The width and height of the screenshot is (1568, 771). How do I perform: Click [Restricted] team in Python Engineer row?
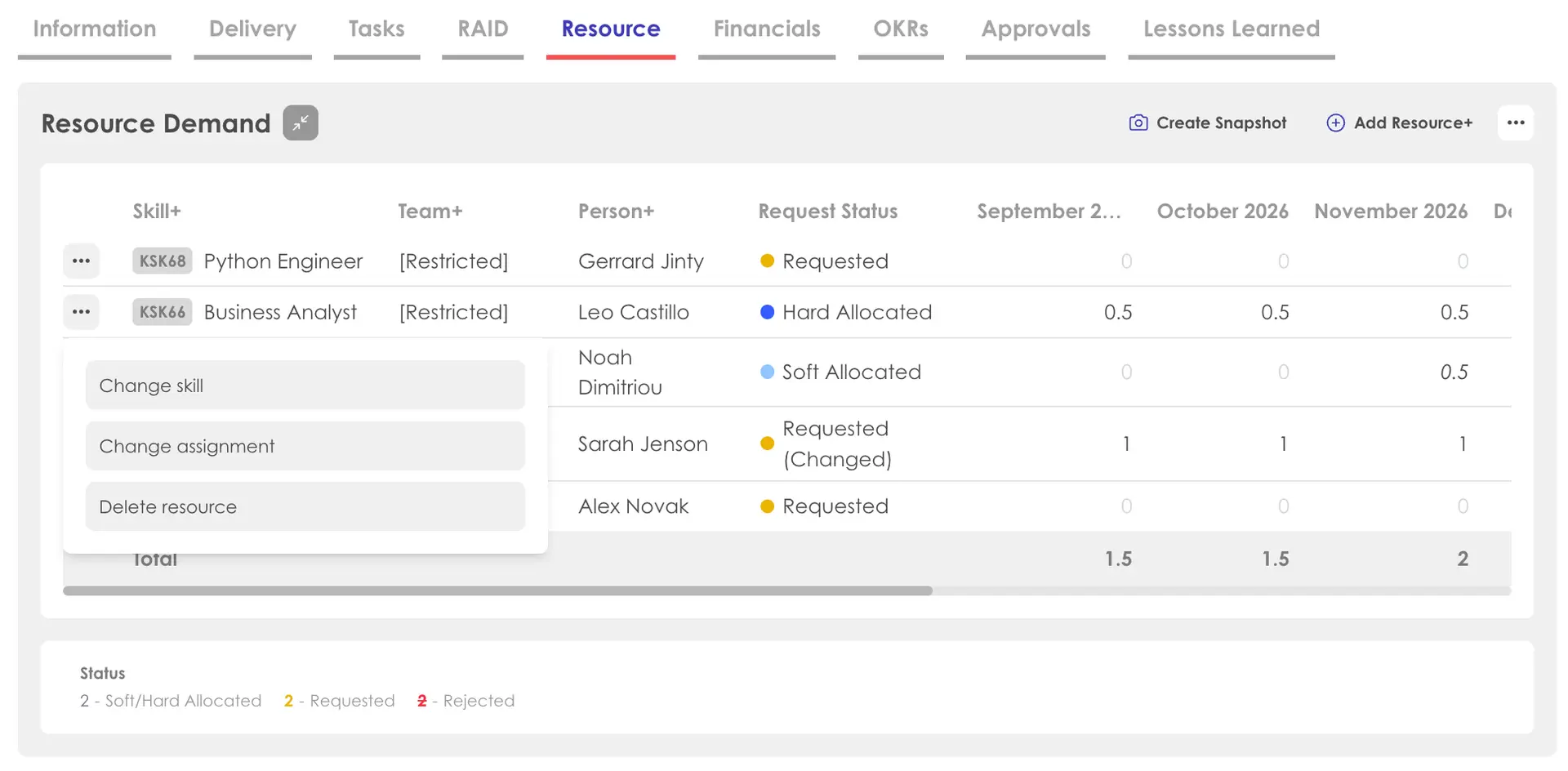pyautogui.click(x=454, y=261)
